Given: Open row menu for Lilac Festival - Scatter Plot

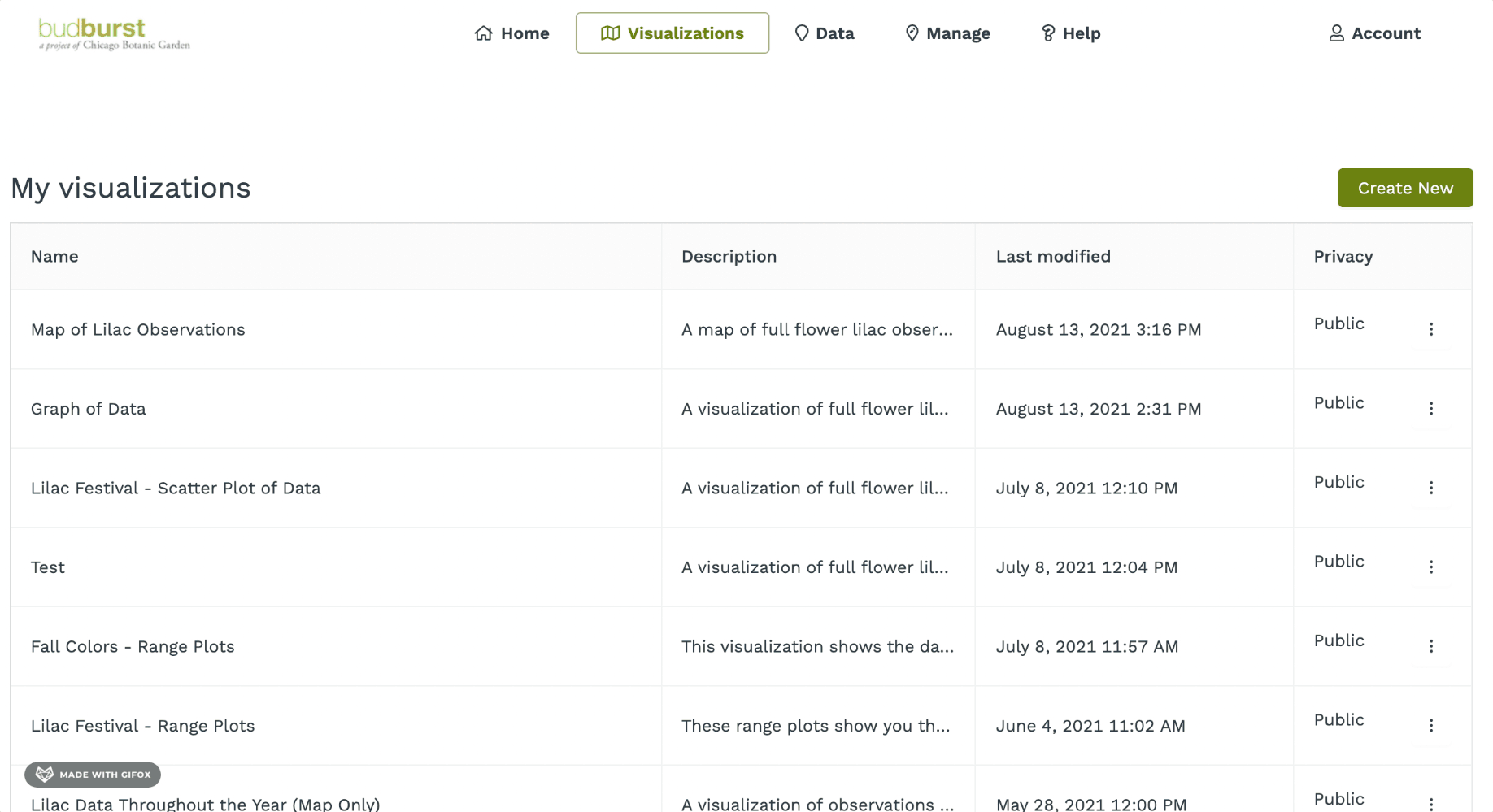Looking at the screenshot, I should pos(1431,488).
